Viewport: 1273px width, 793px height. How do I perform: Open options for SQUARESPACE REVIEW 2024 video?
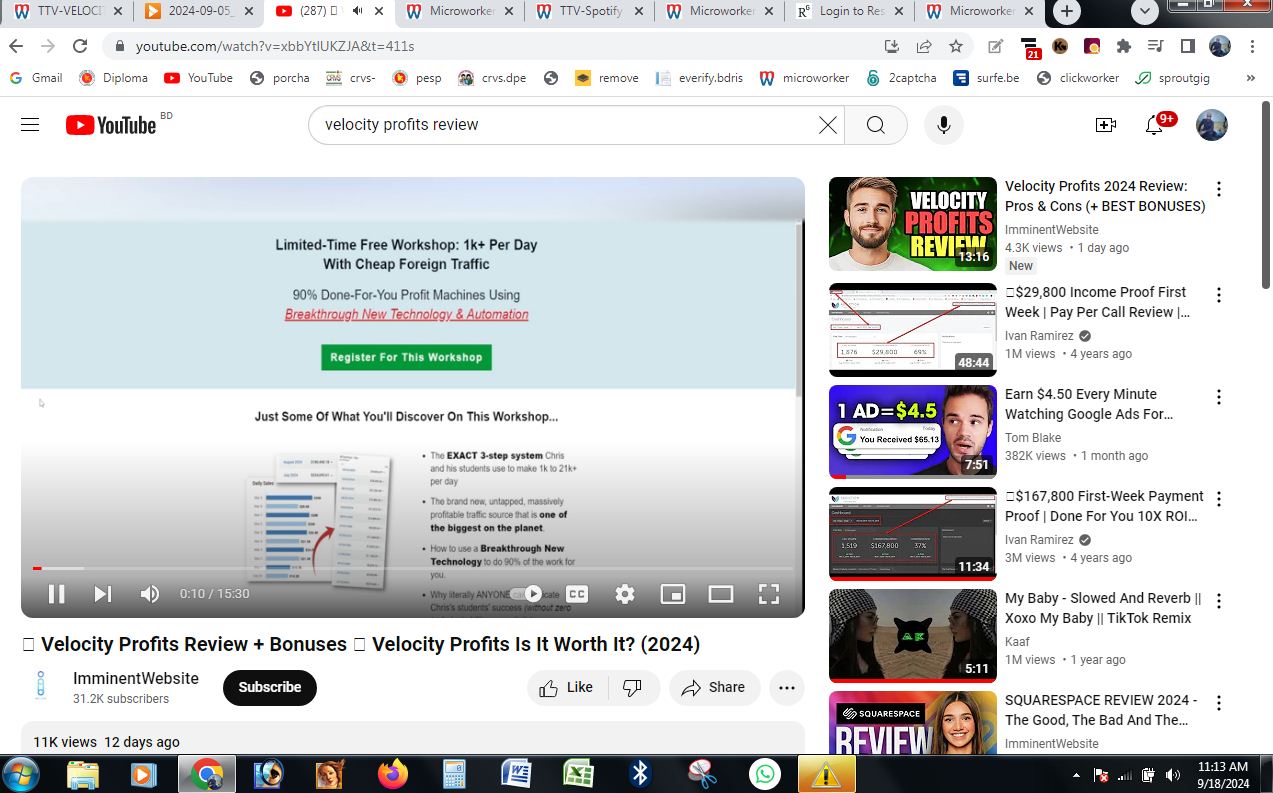[1219, 703]
